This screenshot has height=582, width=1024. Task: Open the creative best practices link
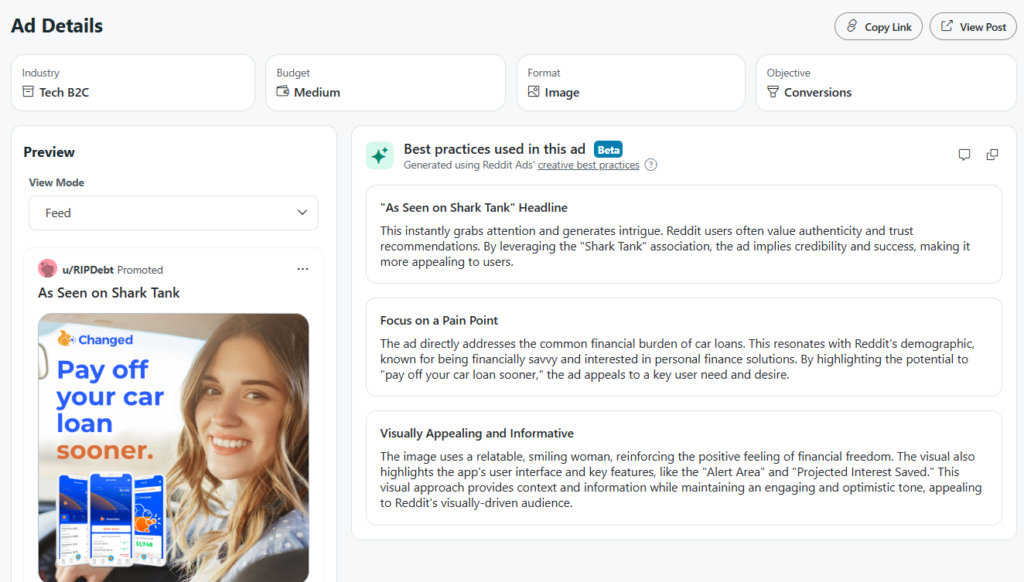click(588, 165)
